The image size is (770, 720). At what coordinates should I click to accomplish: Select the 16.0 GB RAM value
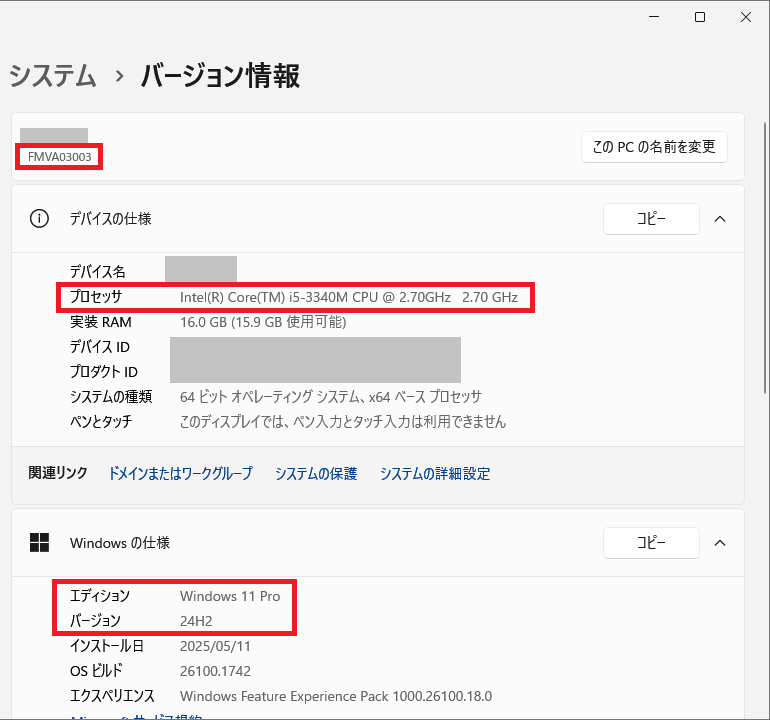click(263, 322)
